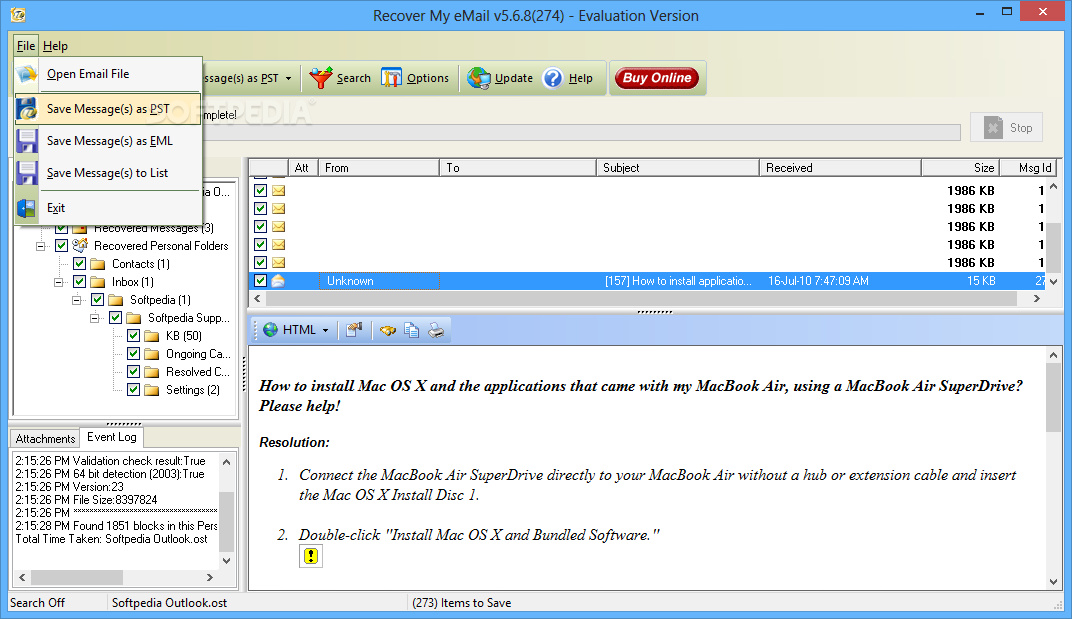This screenshot has width=1072, height=619.
Task: Click the copy pages icon in preview toolbar
Action: (x=412, y=330)
